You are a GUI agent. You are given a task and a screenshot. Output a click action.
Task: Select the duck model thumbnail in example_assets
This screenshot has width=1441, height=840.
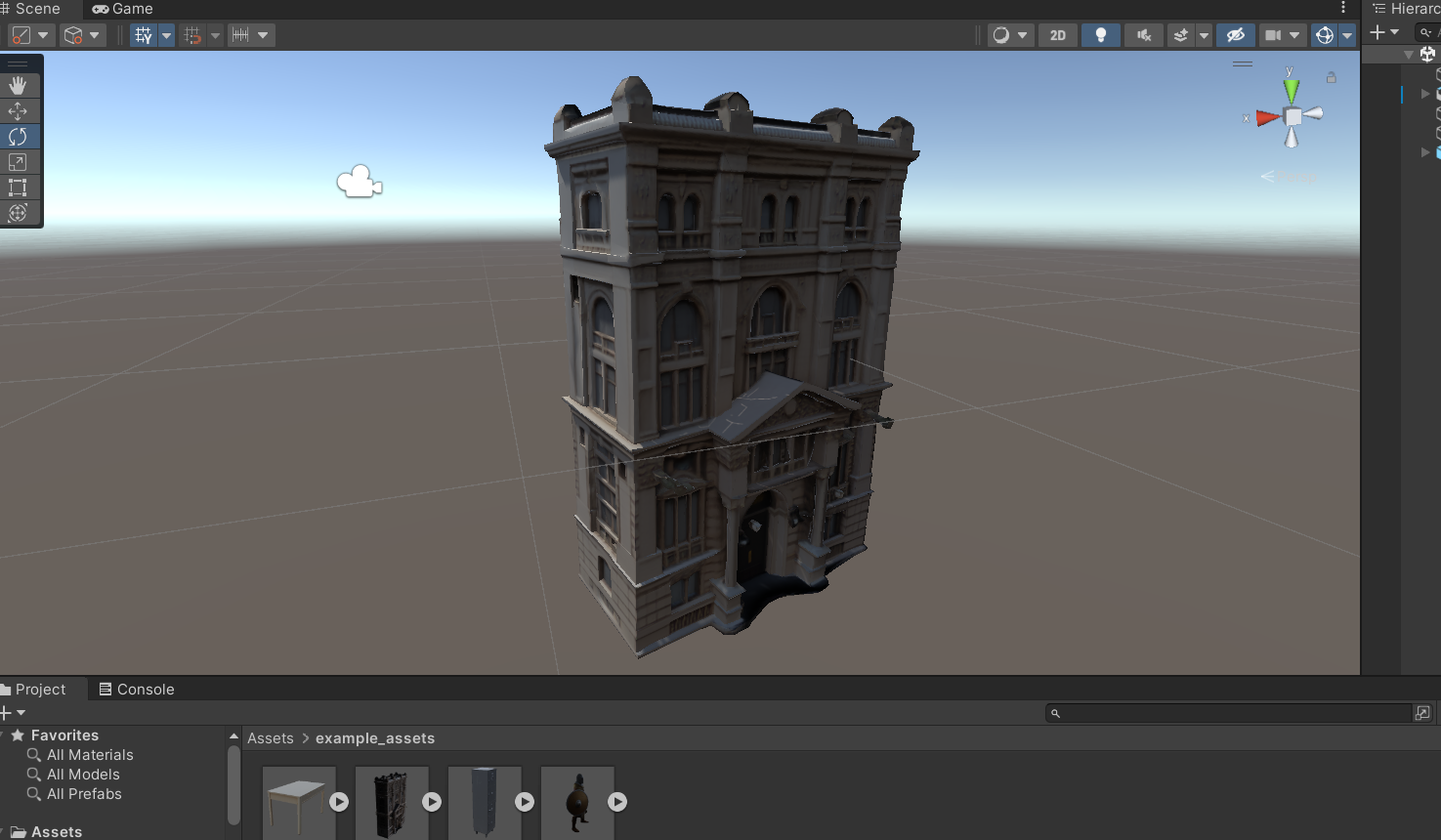tap(576, 801)
